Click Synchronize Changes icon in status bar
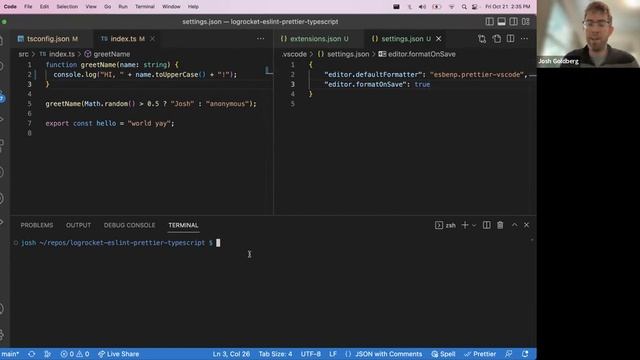 (x=31, y=354)
